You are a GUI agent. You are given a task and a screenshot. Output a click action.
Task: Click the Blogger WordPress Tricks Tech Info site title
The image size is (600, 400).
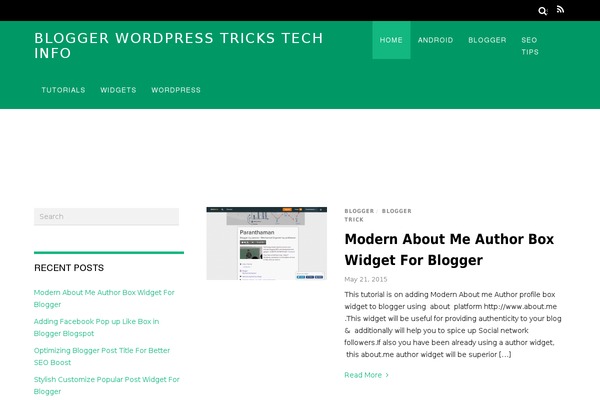pos(179,46)
